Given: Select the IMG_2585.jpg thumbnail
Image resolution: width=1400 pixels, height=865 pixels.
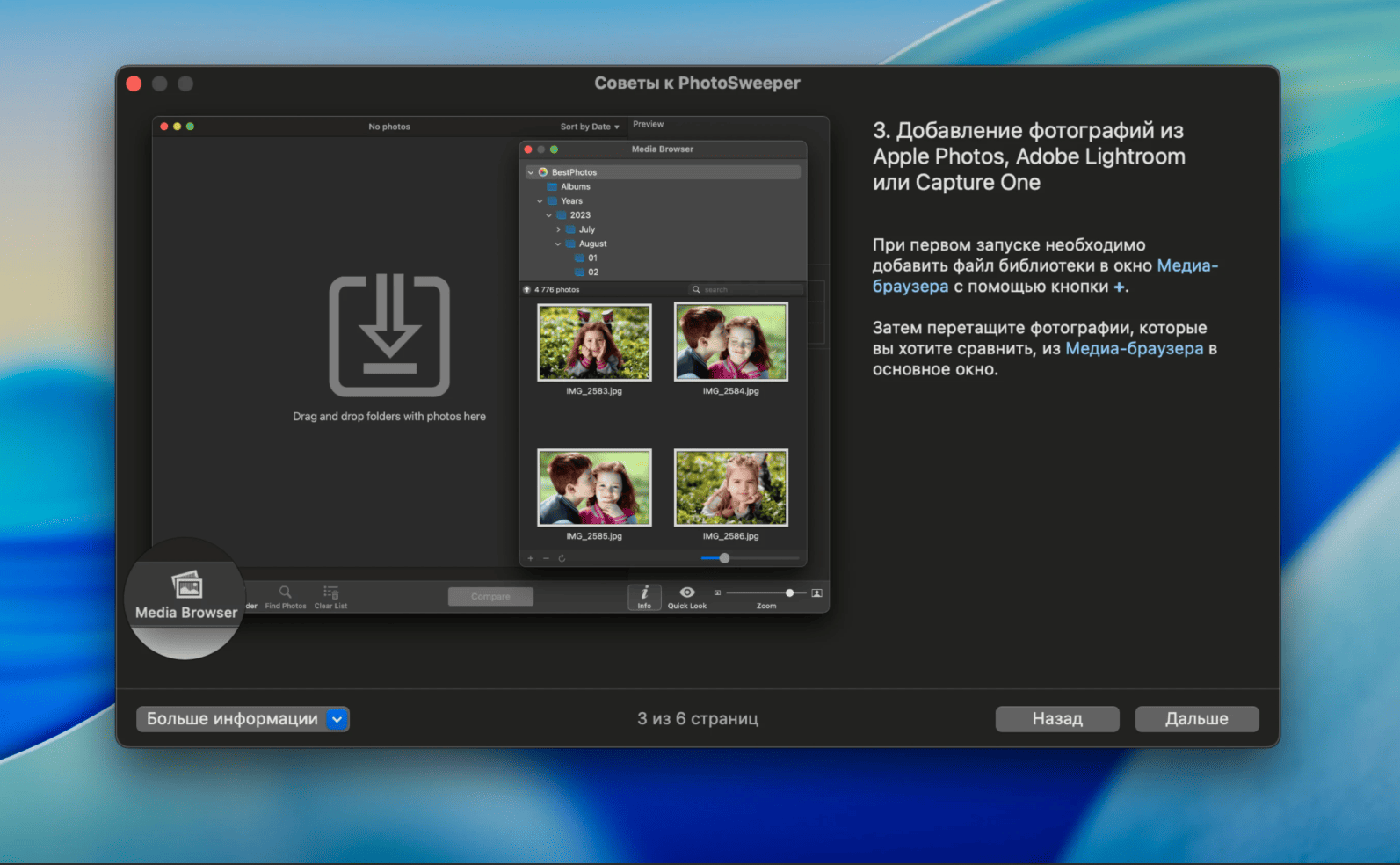Looking at the screenshot, I should (594, 488).
